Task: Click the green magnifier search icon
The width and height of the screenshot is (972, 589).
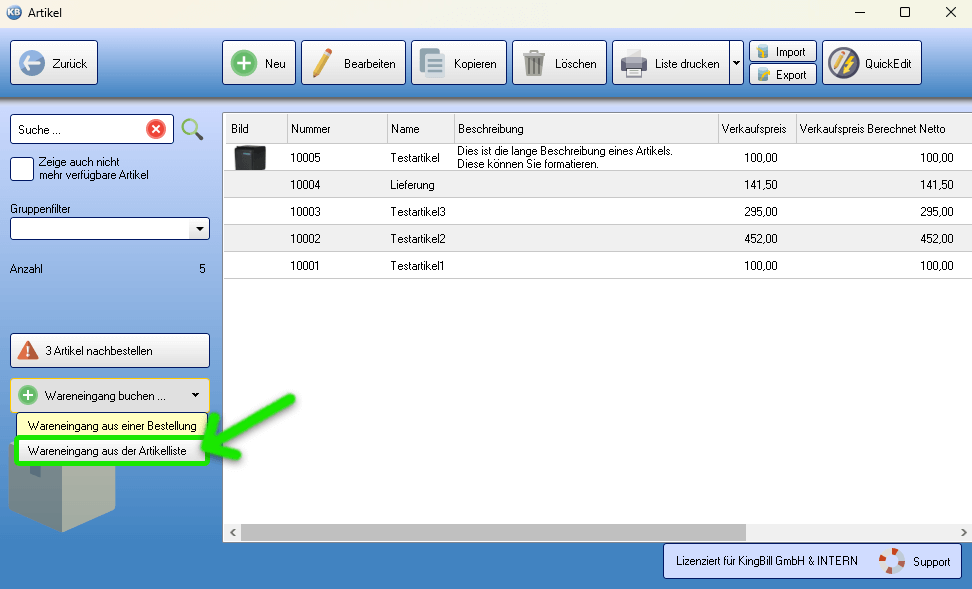Action: (x=192, y=129)
